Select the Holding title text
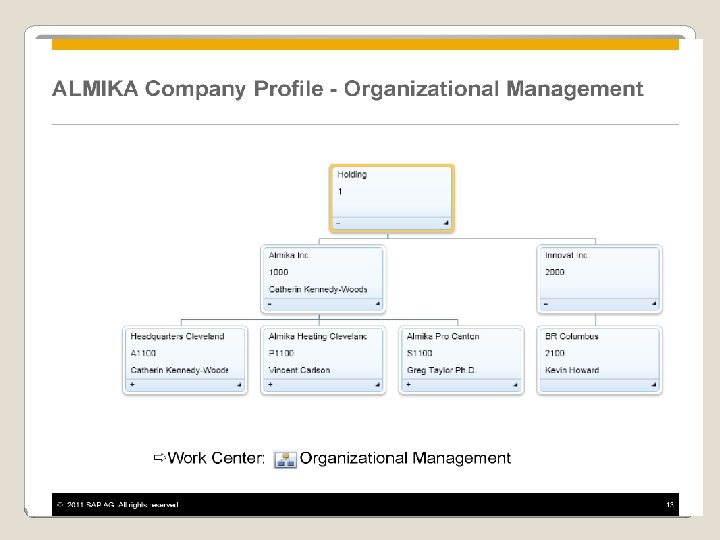 point(352,174)
